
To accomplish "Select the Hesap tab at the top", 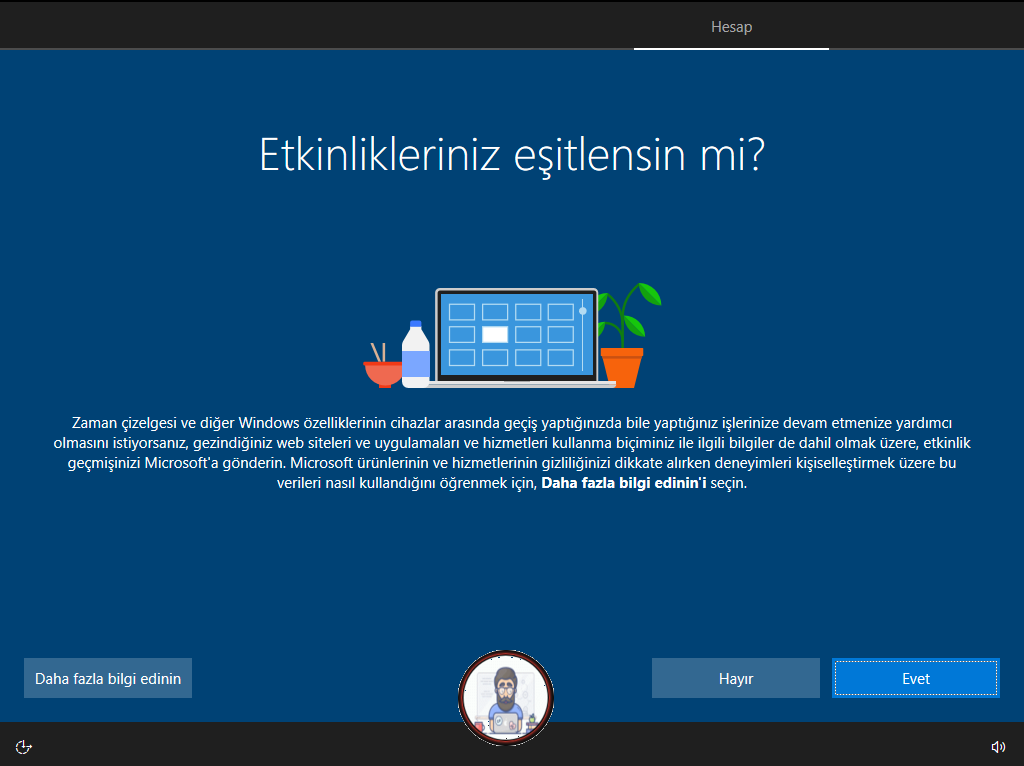I will click(x=731, y=27).
